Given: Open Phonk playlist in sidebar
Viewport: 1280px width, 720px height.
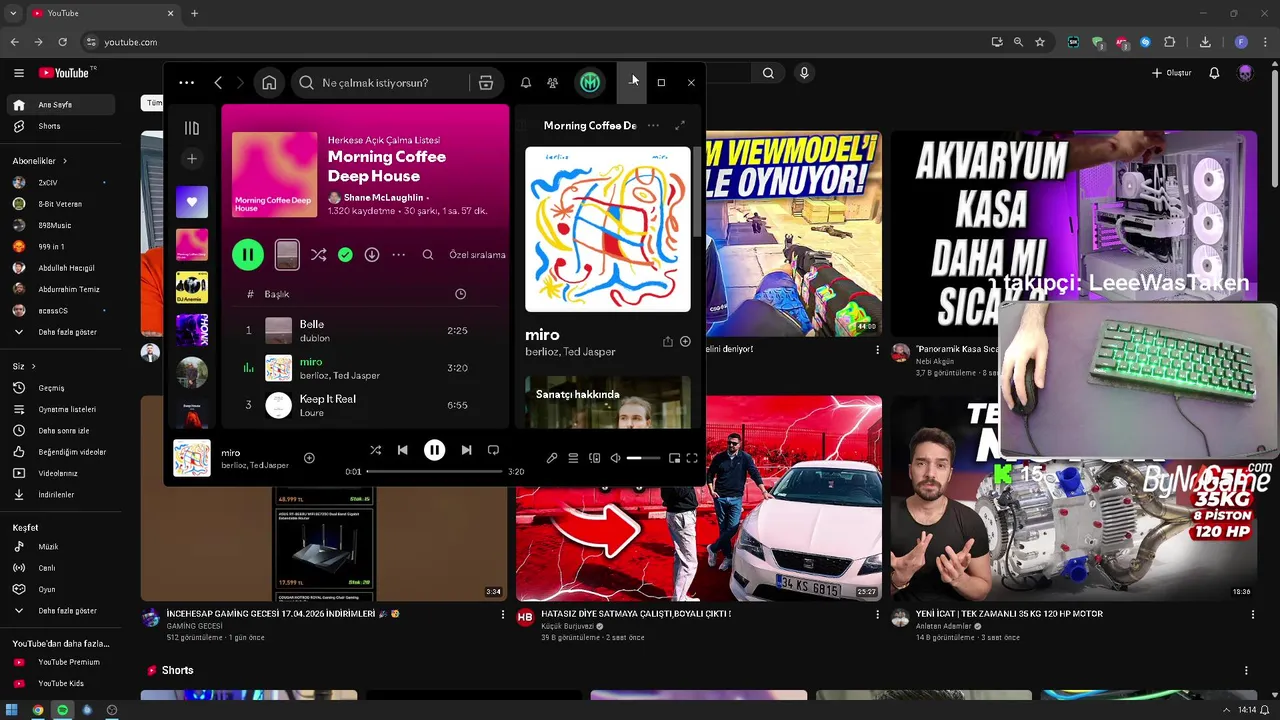Looking at the screenshot, I should pos(192,330).
